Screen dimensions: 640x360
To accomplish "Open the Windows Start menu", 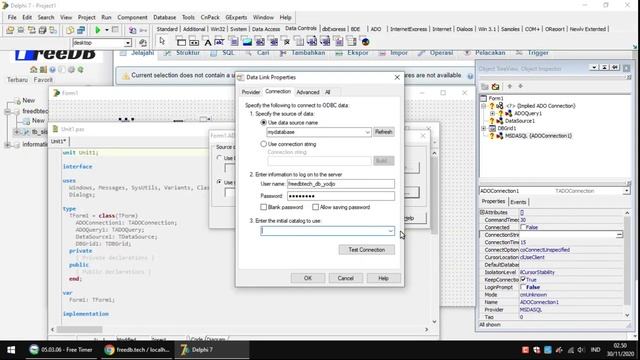I will [x=11, y=350].
